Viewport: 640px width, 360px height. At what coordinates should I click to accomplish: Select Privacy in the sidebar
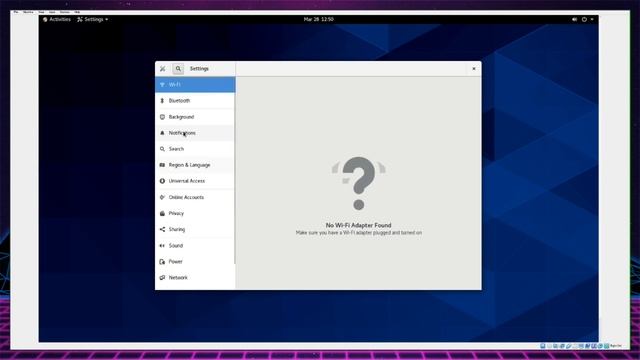(x=195, y=213)
